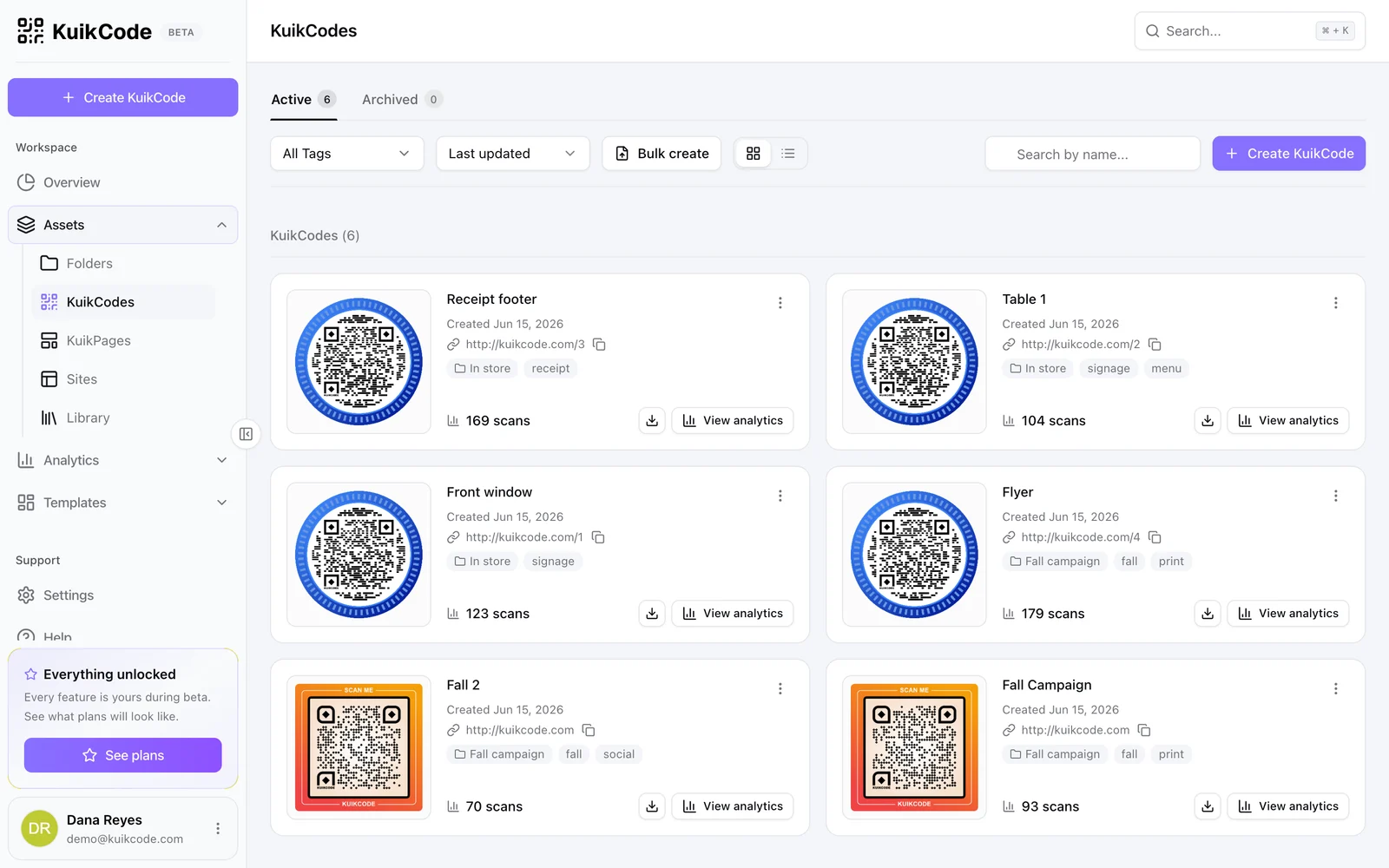Click the toolbar Create KuikCode button
This screenshot has width=1389, height=868.
coord(1288,154)
